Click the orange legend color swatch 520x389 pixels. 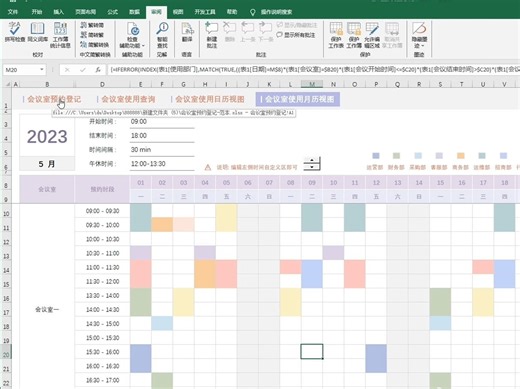[460, 156]
